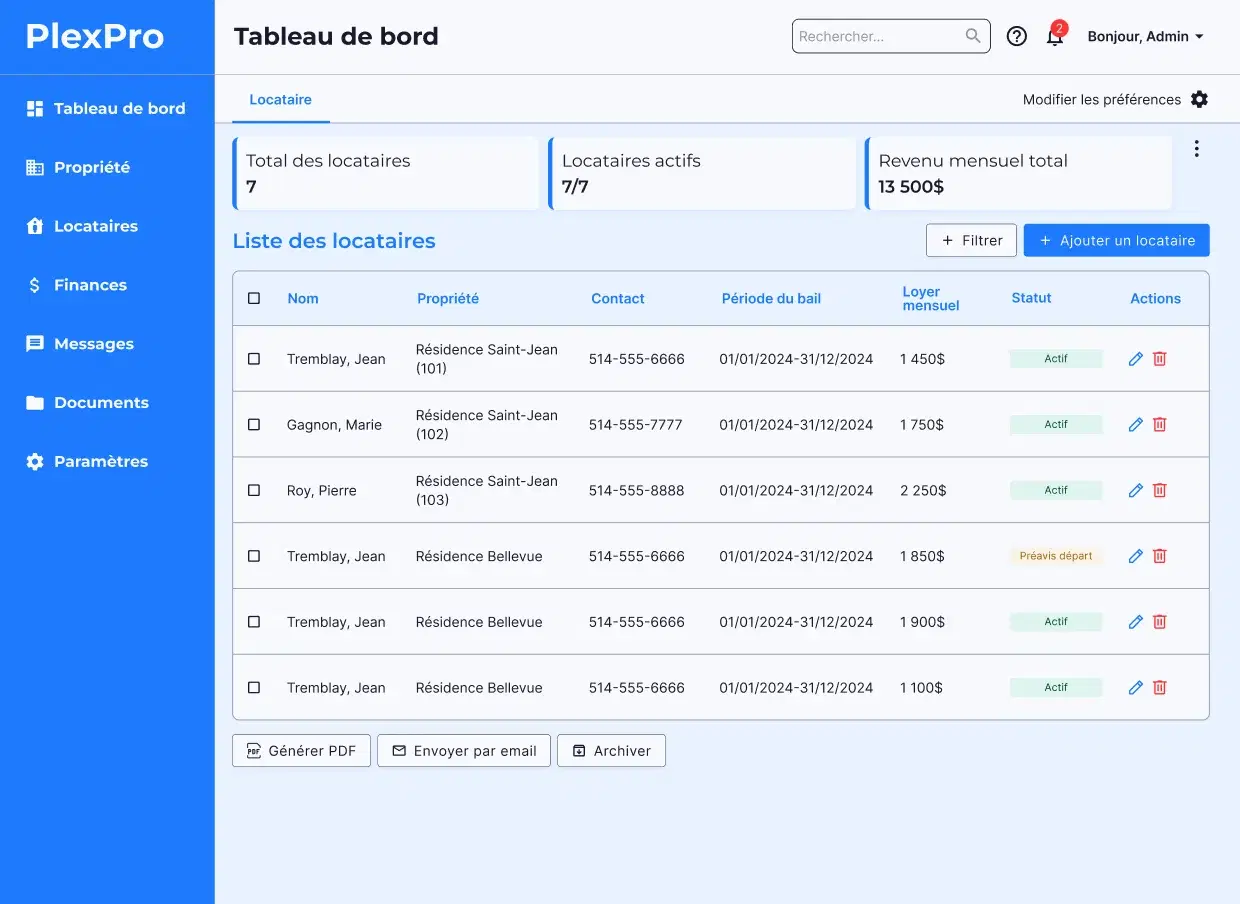Click the preferences gear icon
Screen dimensions: 1240x904
point(1199,100)
